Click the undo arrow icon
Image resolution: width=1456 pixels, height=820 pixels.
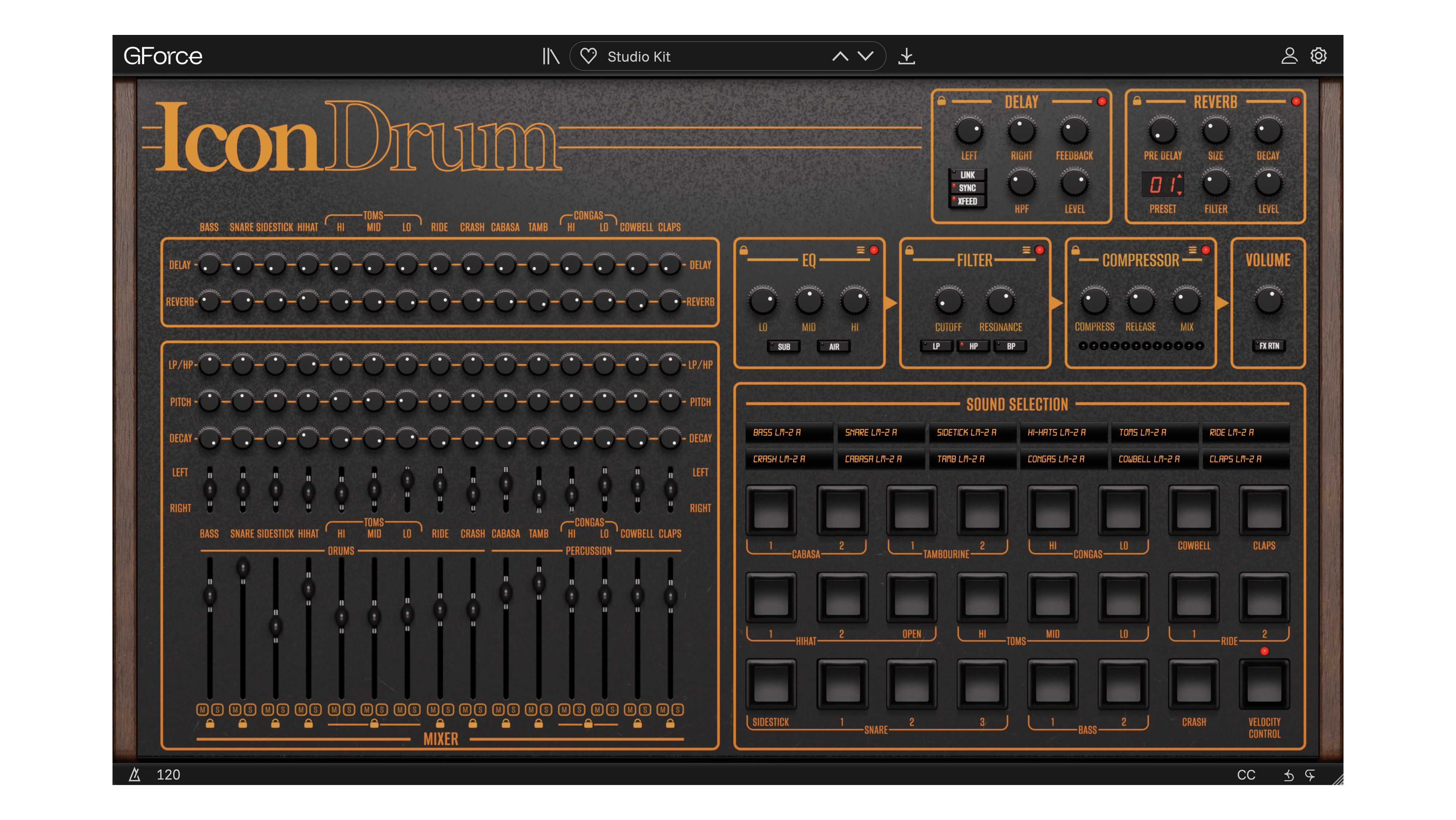click(1288, 775)
